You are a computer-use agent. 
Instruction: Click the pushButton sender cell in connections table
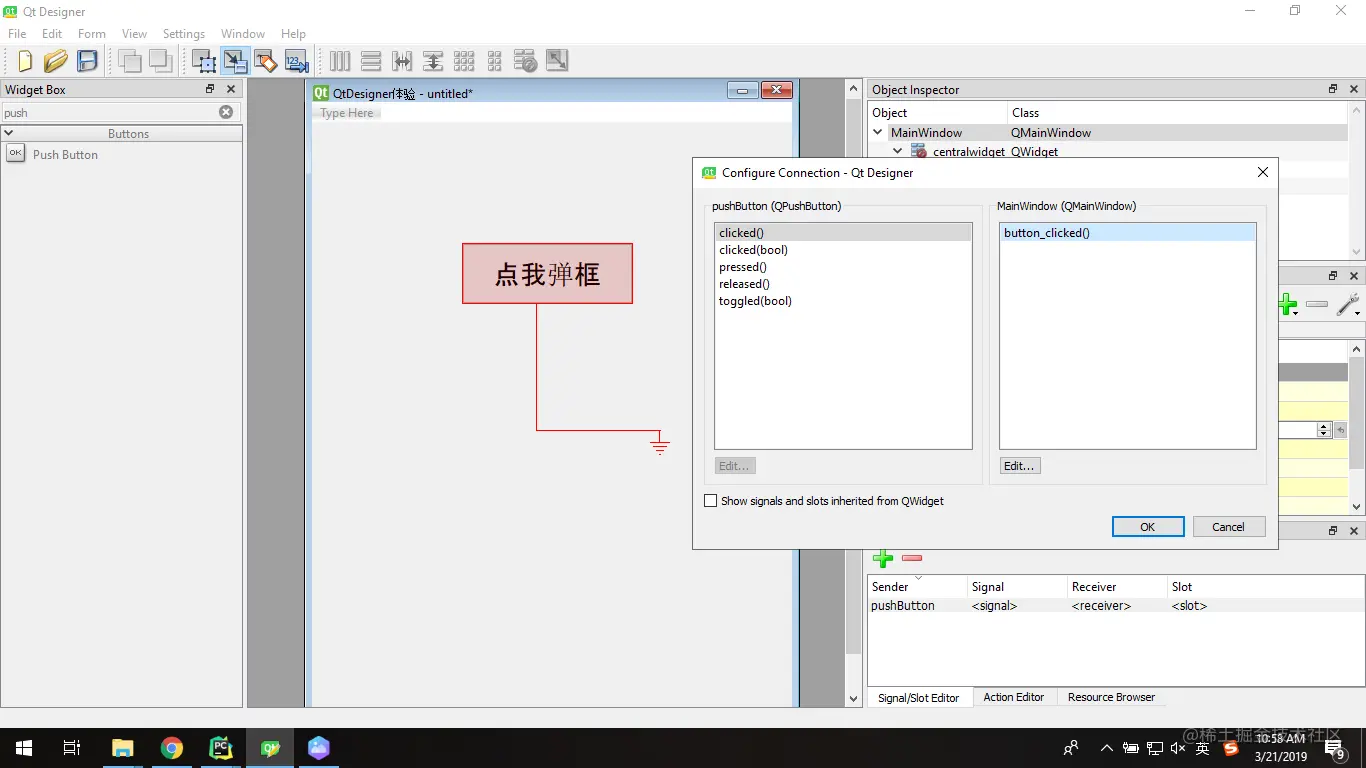pyautogui.click(x=917, y=605)
